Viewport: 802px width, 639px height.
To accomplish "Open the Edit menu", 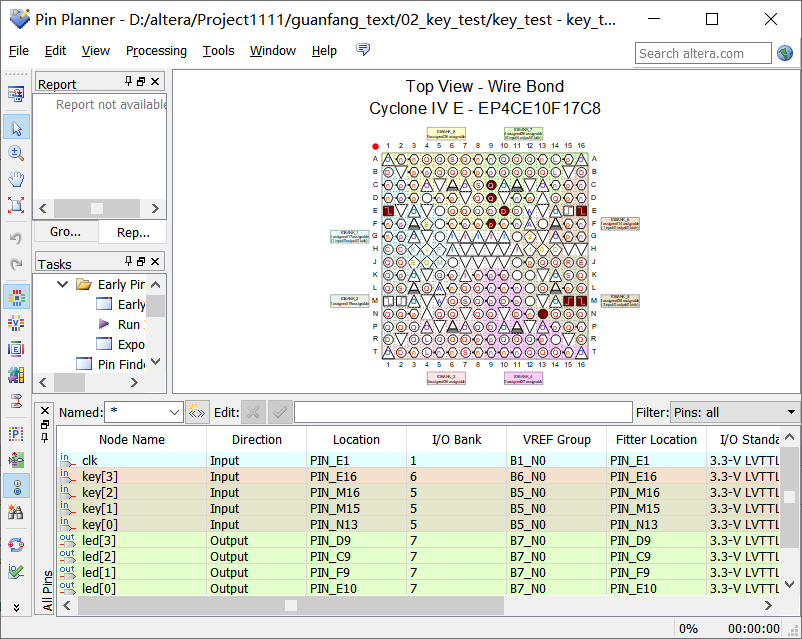I will (x=55, y=51).
